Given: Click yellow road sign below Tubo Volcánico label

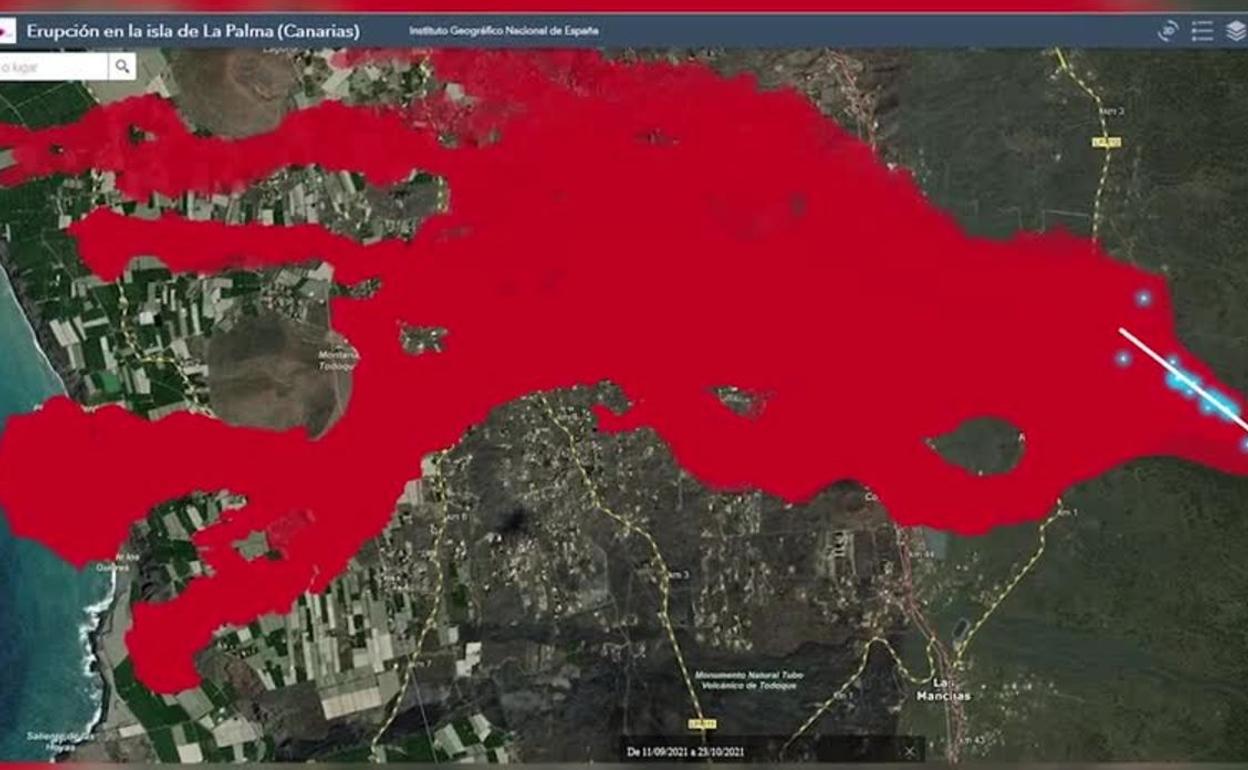Looking at the screenshot, I should (702, 723).
